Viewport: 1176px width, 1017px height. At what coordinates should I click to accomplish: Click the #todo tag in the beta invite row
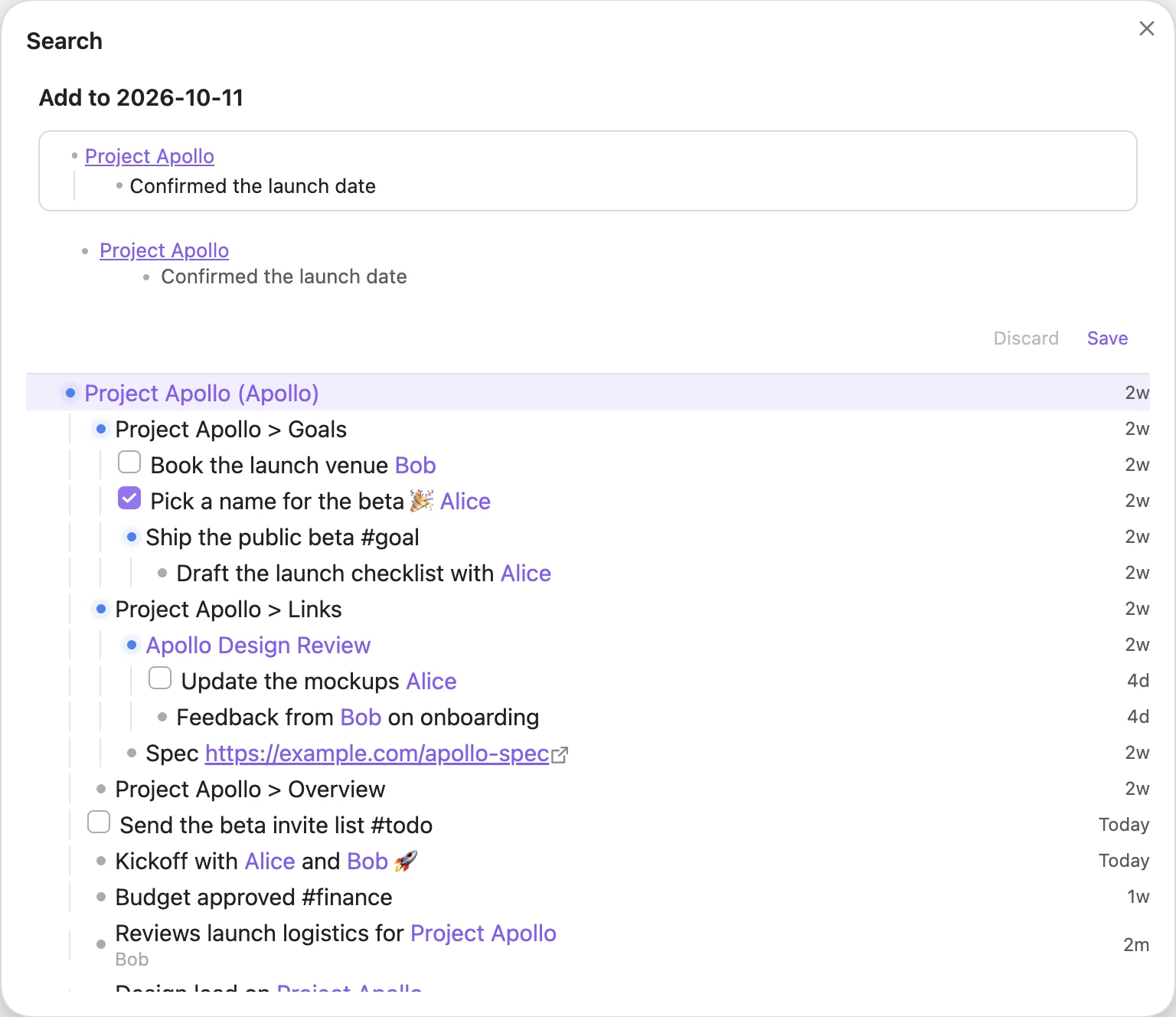coord(401,826)
